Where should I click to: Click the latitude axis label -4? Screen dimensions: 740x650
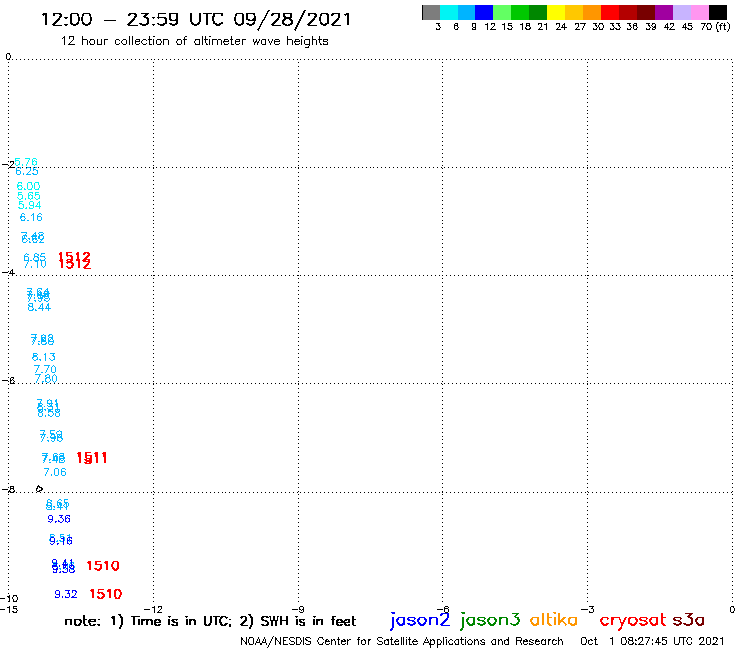coord(8,273)
